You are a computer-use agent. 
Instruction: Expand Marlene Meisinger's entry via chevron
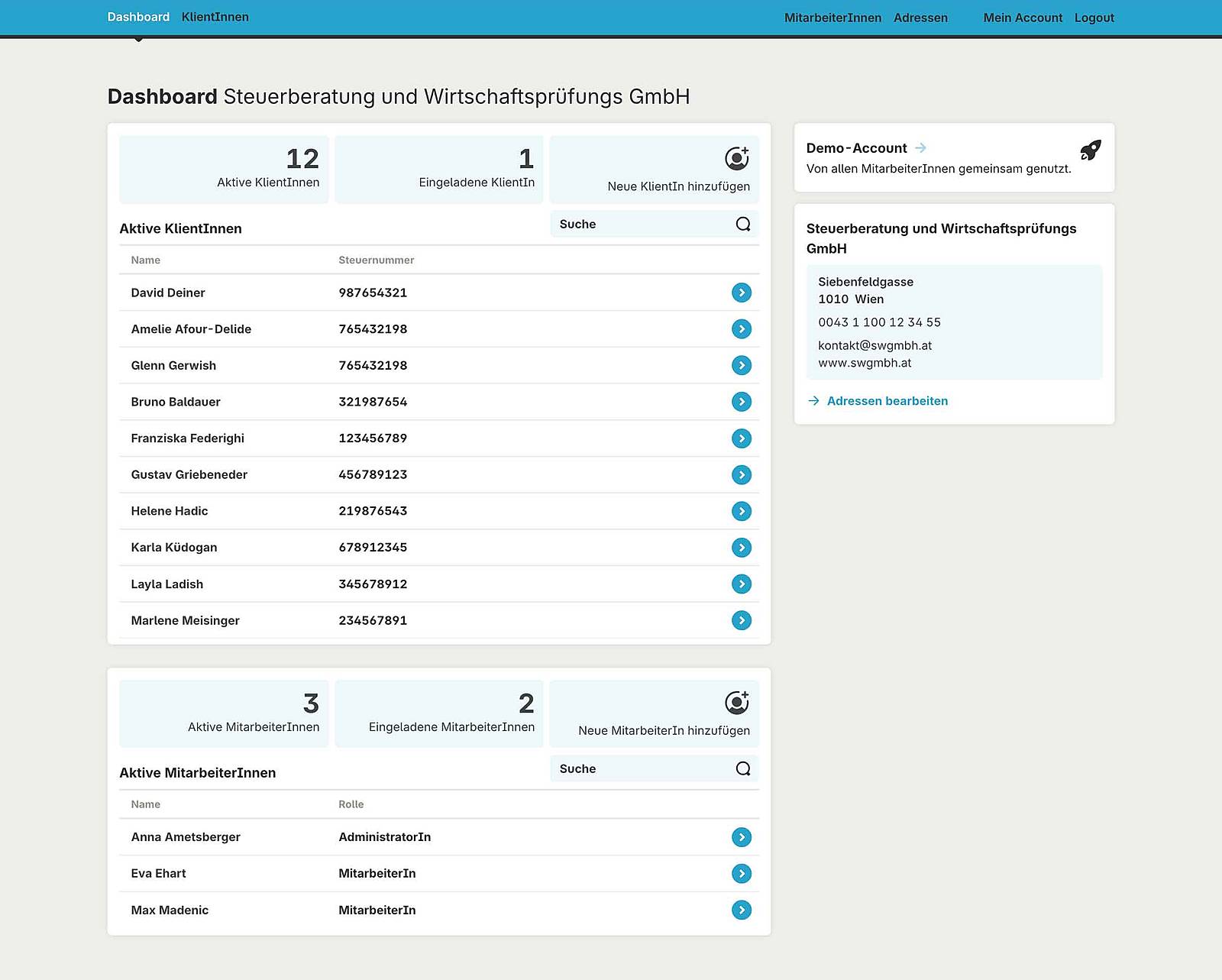[741, 620]
